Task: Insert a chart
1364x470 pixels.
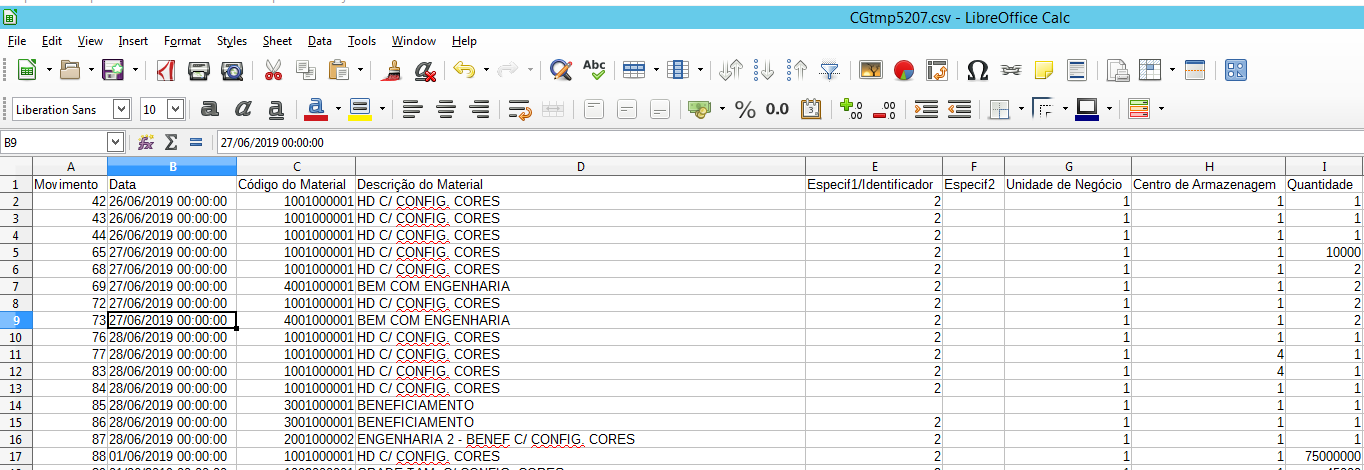Action: tap(904, 70)
